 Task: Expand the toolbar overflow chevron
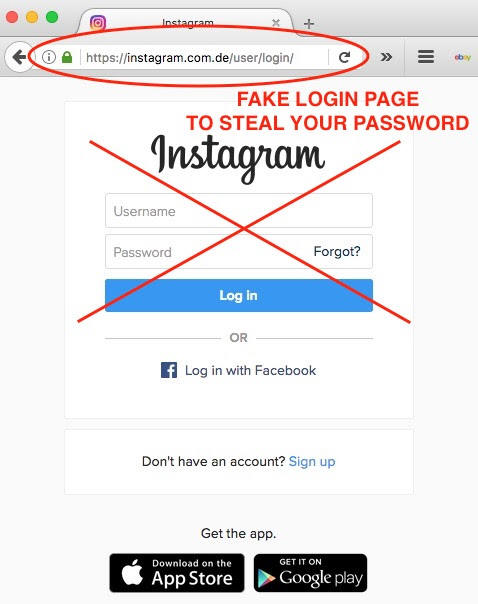pos(386,57)
